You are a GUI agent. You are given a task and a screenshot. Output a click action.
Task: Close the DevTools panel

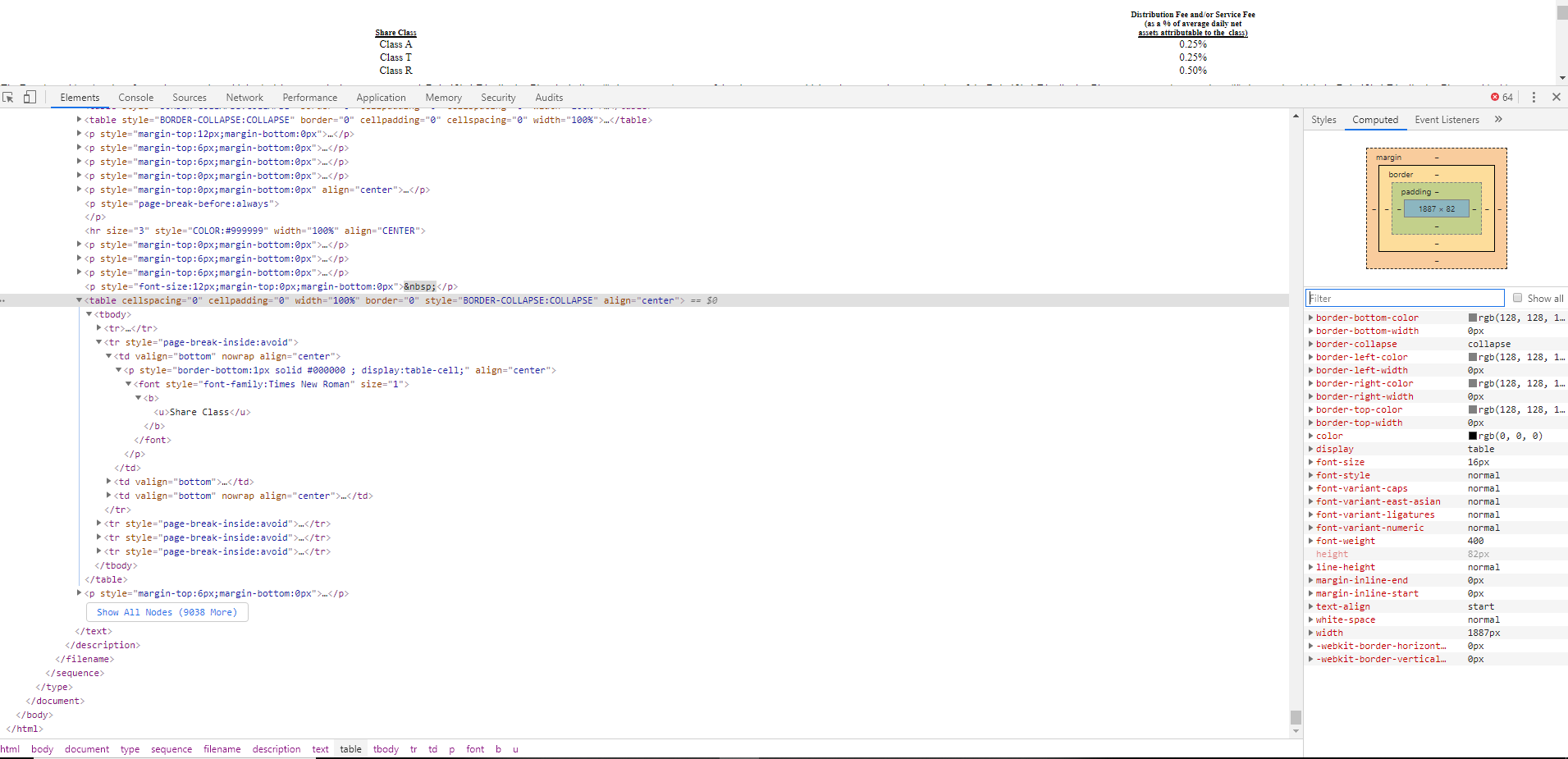click(1557, 97)
